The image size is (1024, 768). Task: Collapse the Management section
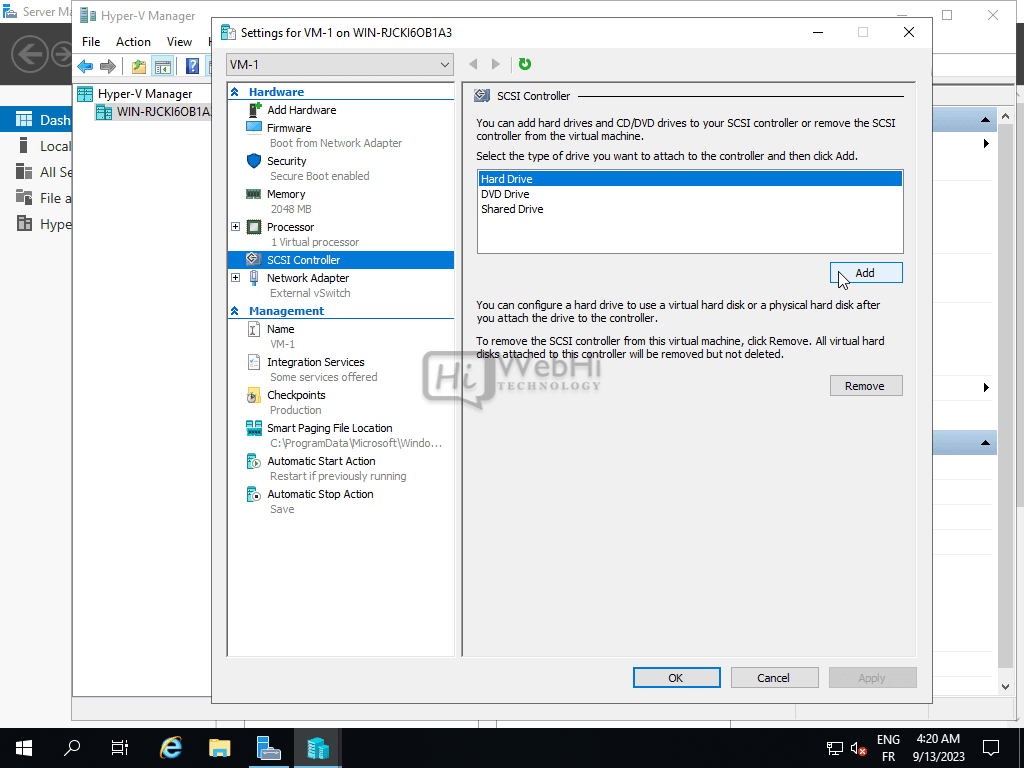(235, 311)
